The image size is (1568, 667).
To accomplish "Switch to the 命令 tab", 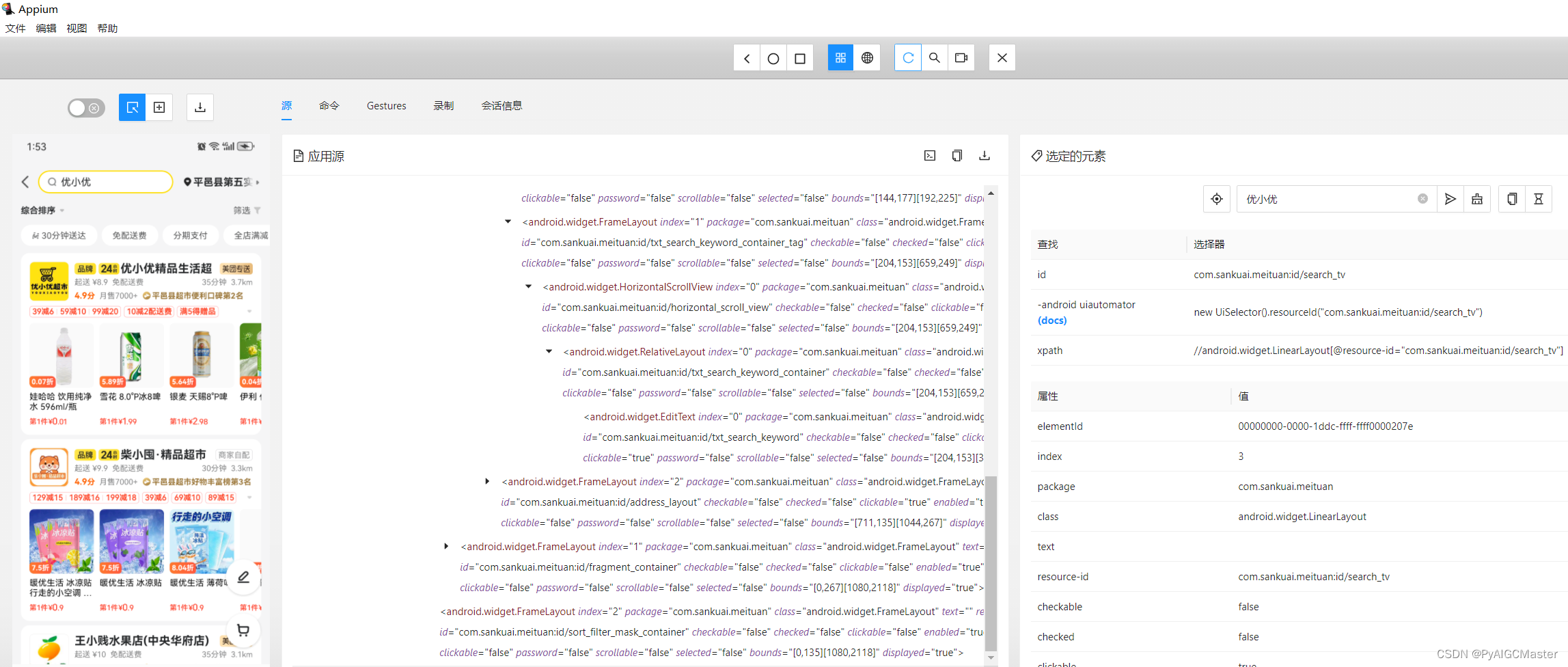I will coord(329,106).
